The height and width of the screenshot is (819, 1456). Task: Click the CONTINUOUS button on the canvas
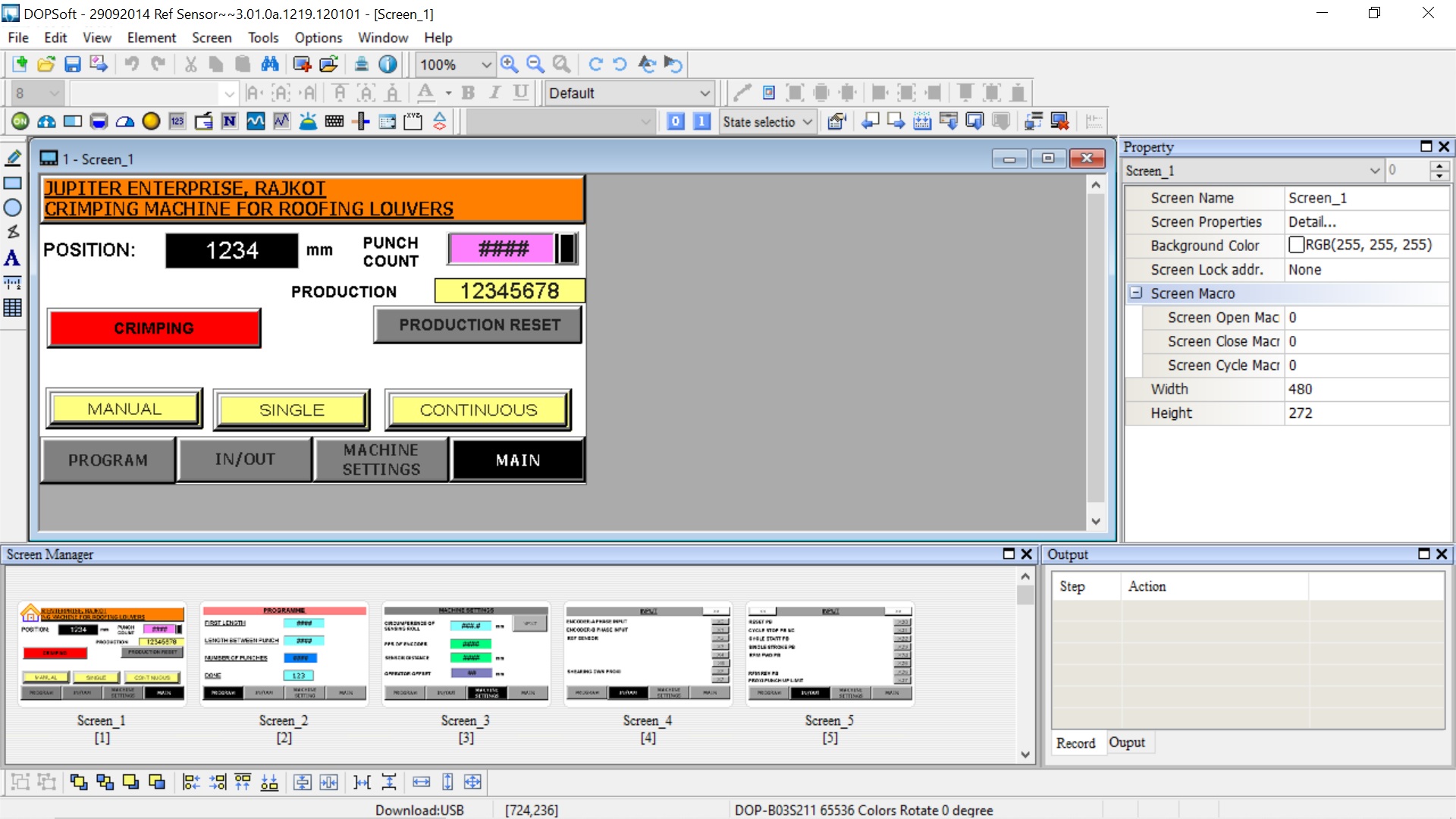(478, 410)
